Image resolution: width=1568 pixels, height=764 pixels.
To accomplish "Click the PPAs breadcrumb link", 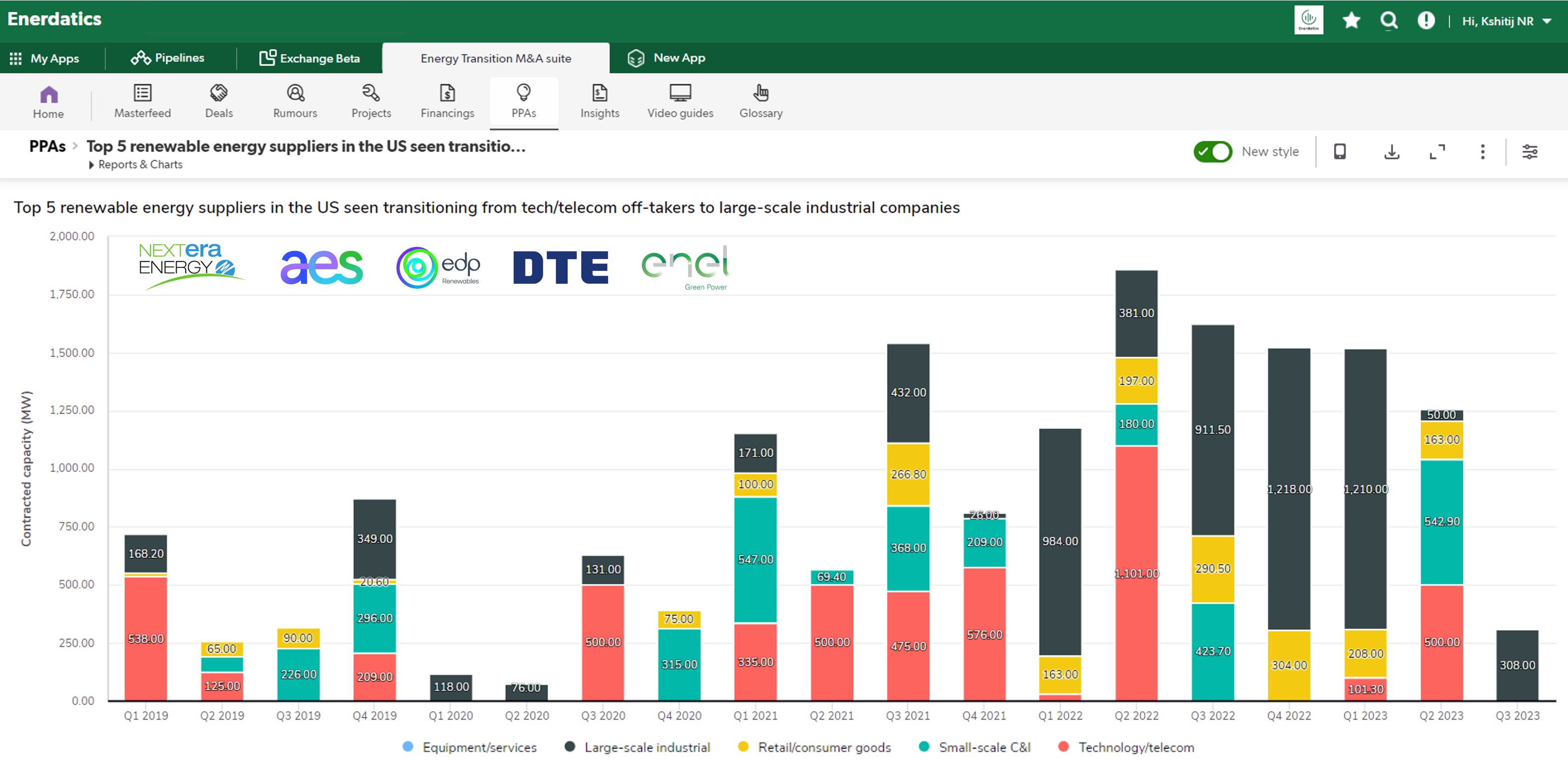I will (x=47, y=147).
